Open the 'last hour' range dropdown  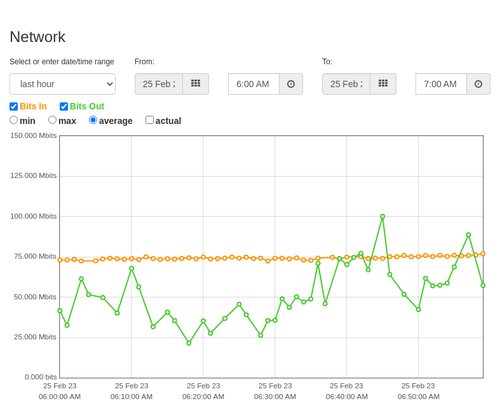point(63,84)
